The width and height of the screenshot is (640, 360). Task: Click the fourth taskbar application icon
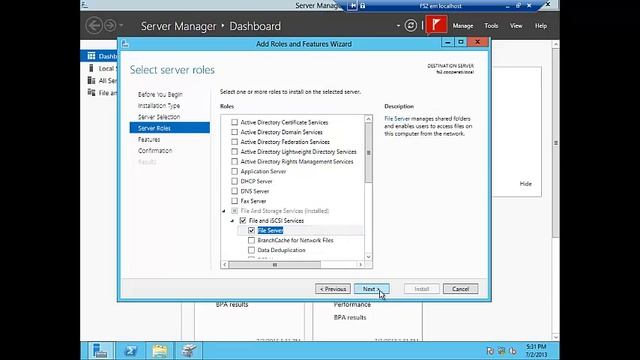point(189,351)
